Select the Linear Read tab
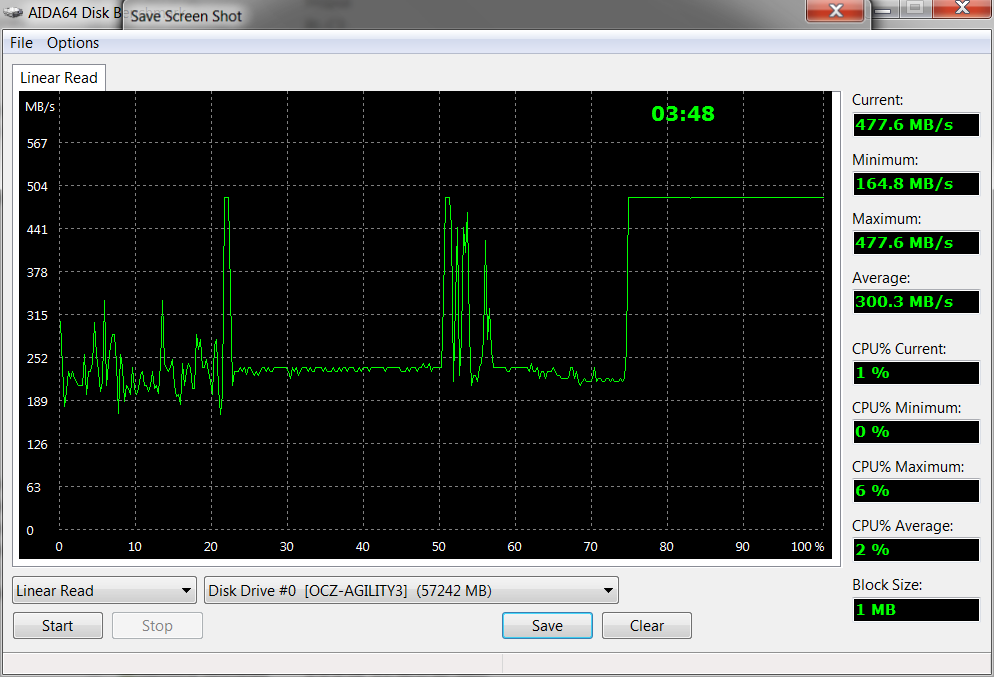The image size is (994, 677). point(59,78)
